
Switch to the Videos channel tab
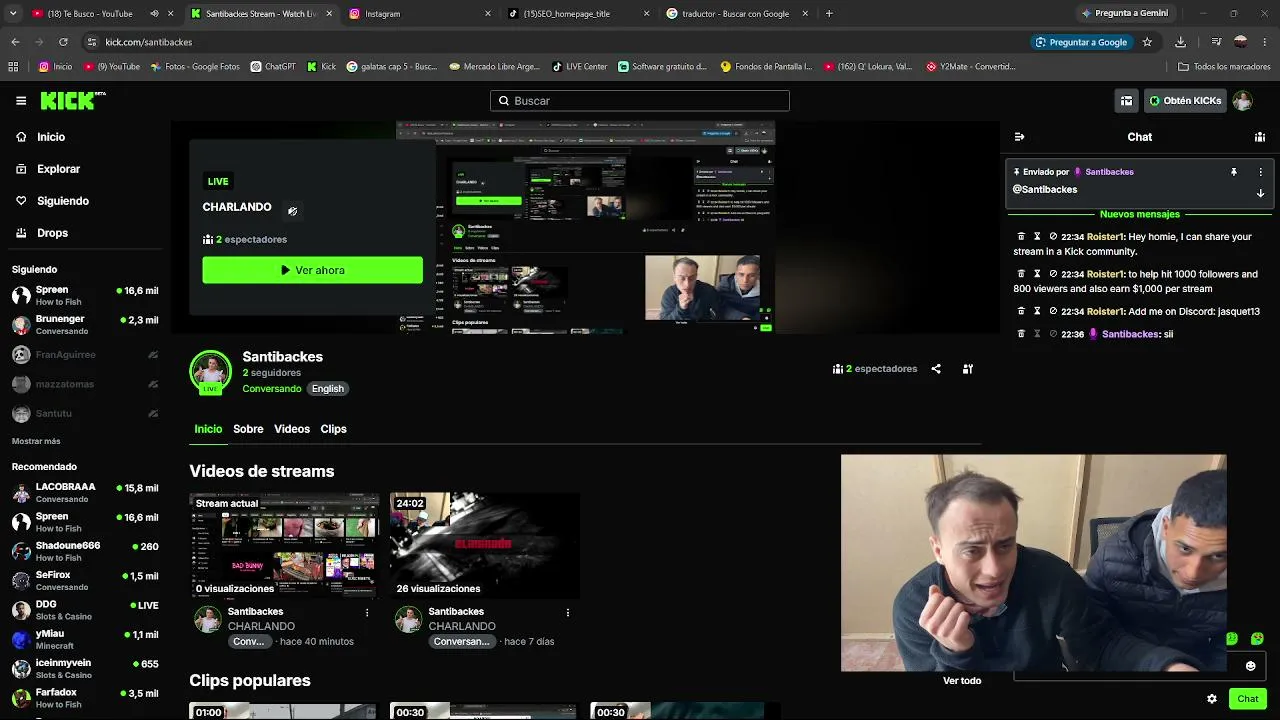(x=292, y=429)
